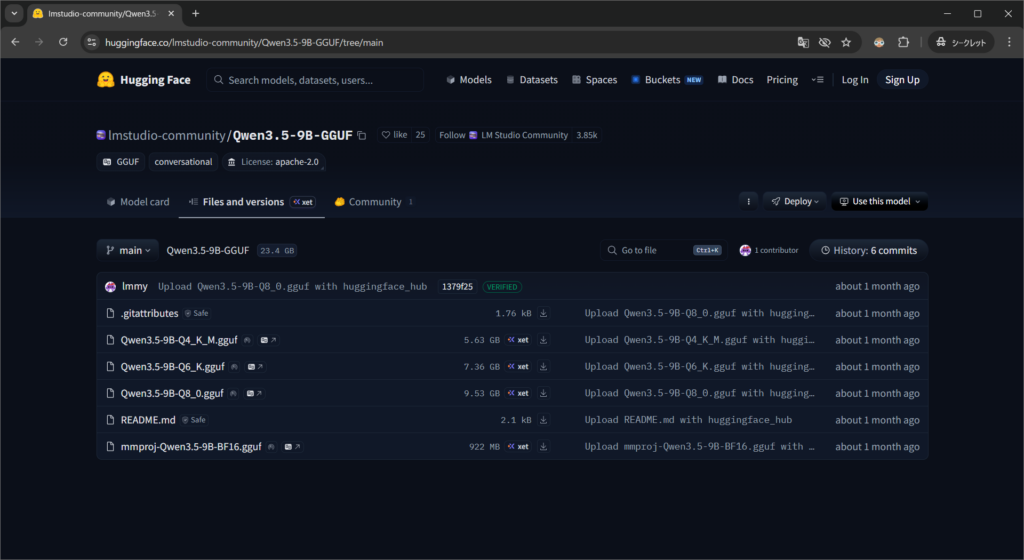Click the xet badge on the Q8_0.gguf row
The height and width of the screenshot is (560, 1024).
click(518, 394)
